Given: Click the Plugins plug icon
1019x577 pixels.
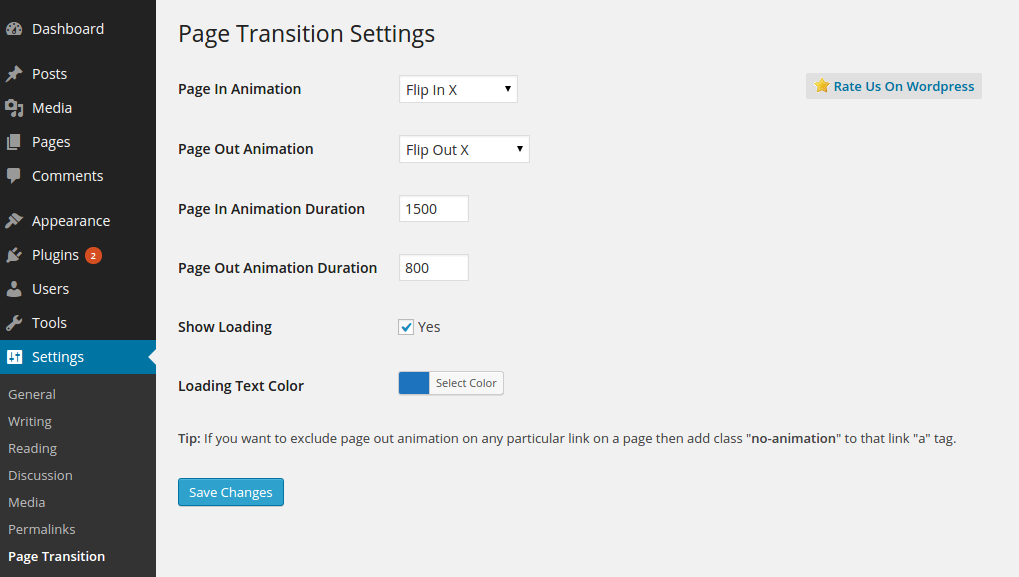Looking at the screenshot, I should coord(14,255).
